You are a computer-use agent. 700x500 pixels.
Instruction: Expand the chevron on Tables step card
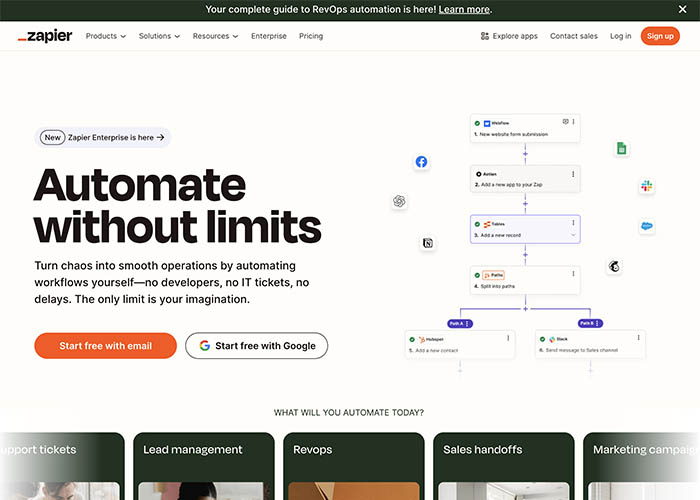(x=573, y=235)
